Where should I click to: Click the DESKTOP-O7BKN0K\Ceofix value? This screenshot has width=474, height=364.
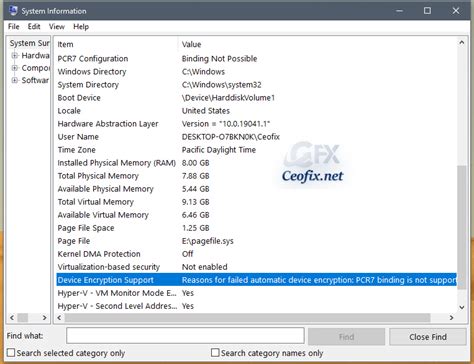pyautogui.click(x=231, y=137)
